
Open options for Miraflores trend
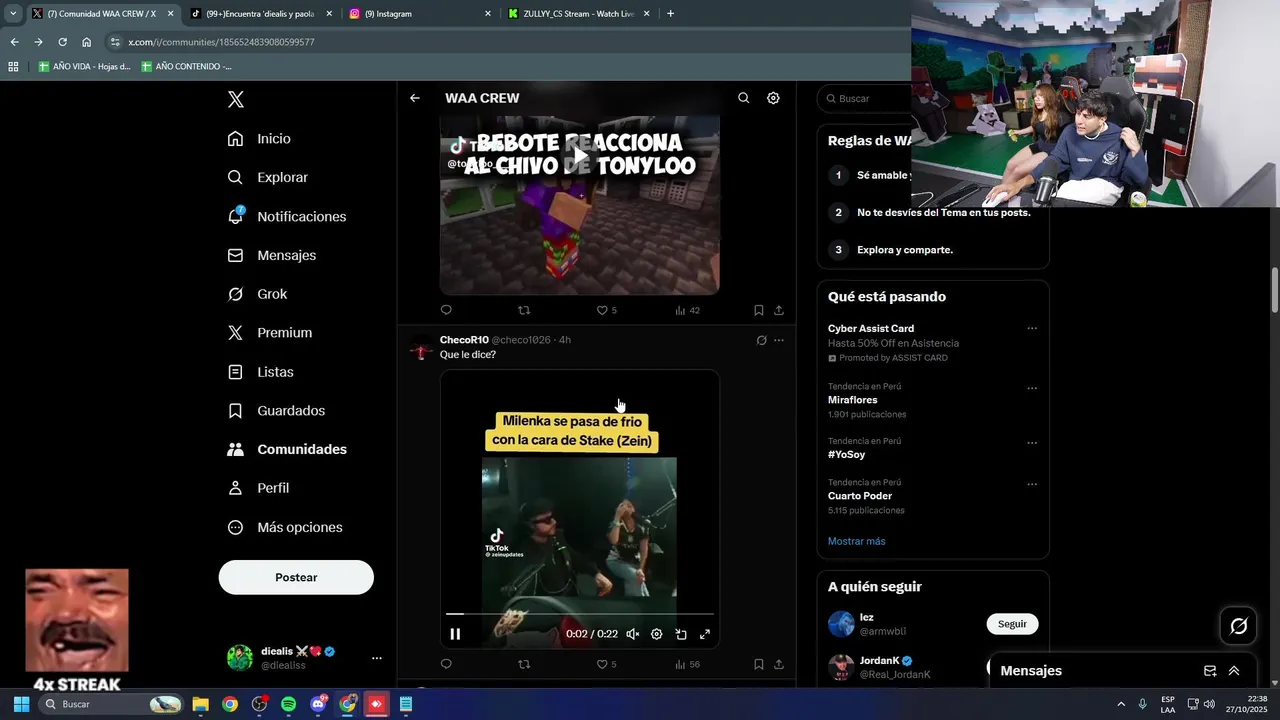coord(1032,388)
